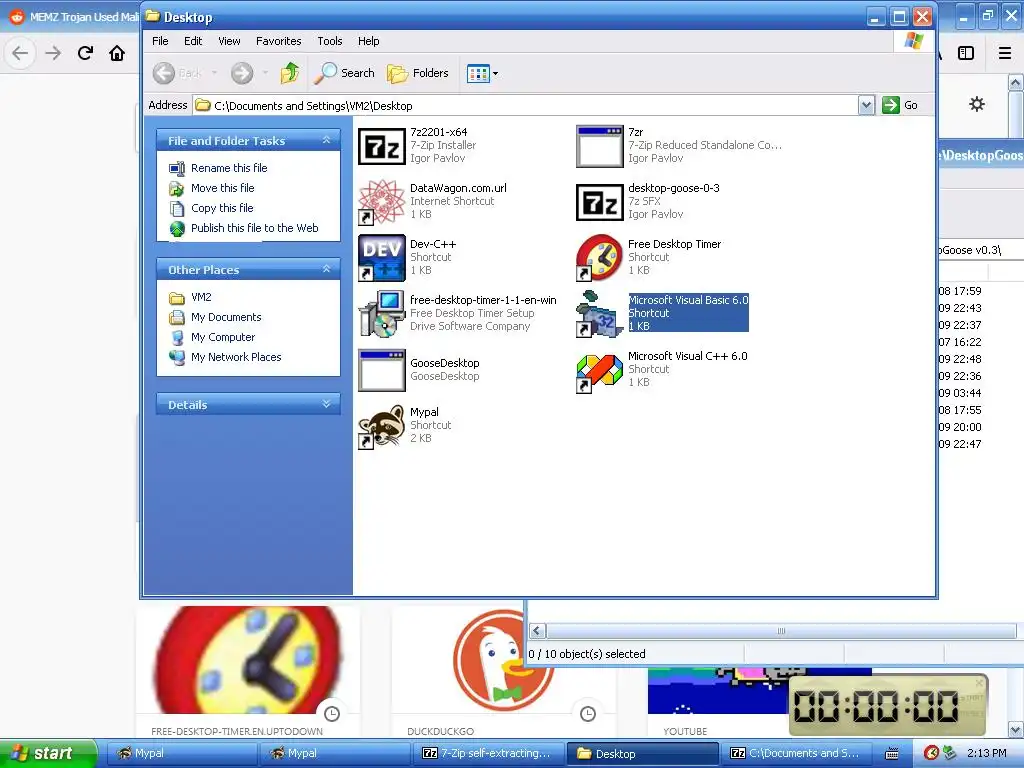Click the browser back arrow in Mypal
Screen dimensions: 1024x768
pos(20,53)
